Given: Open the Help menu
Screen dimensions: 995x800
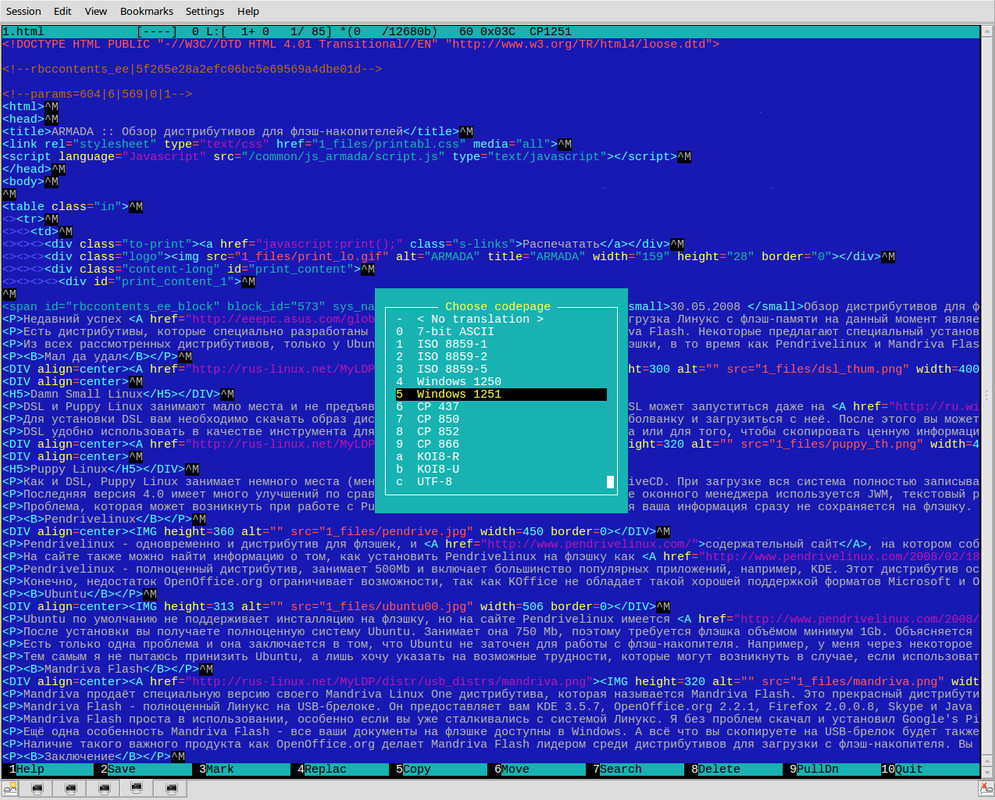Looking at the screenshot, I should coord(248,11).
